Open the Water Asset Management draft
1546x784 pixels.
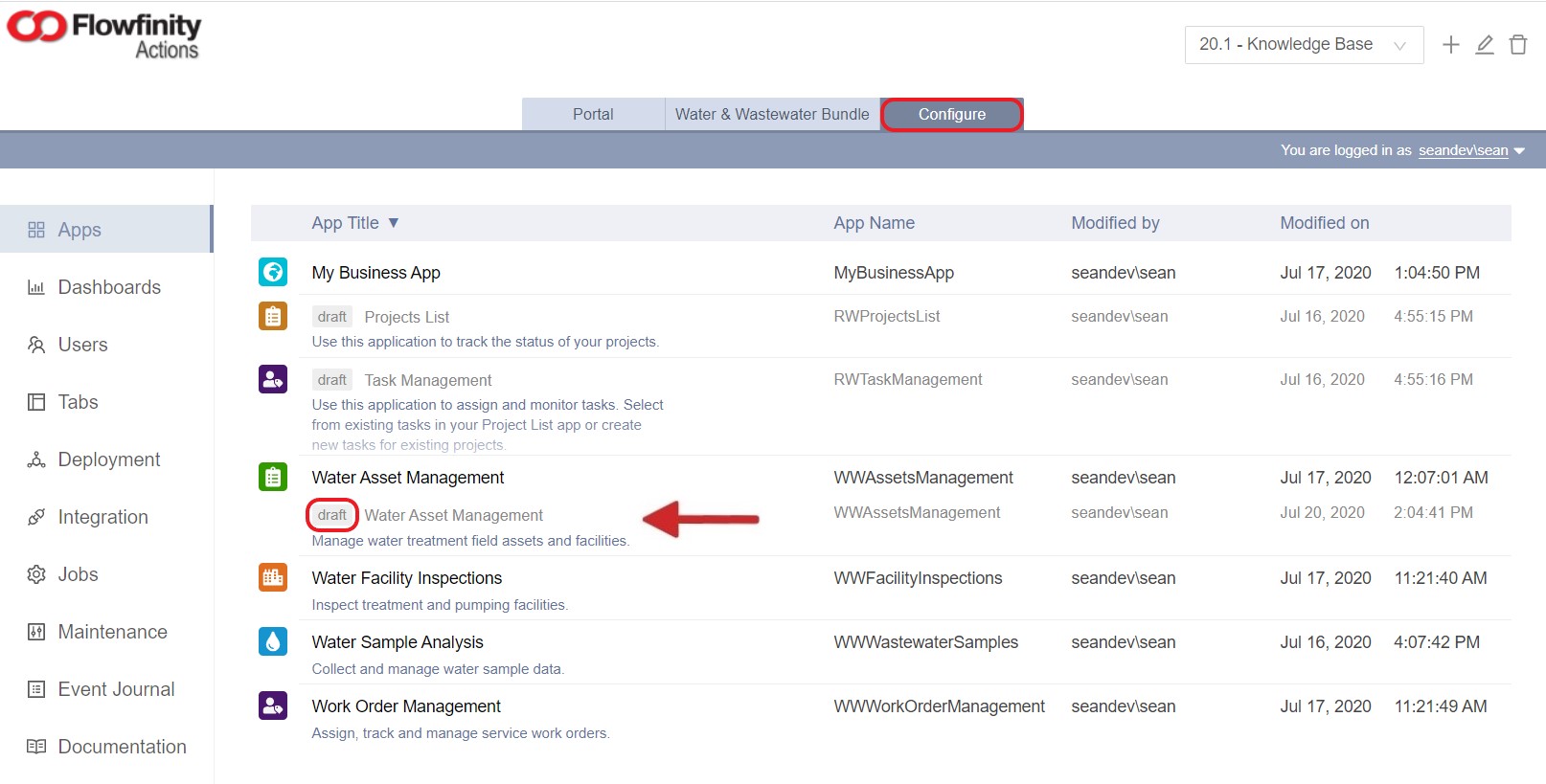pyautogui.click(x=453, y=515)
